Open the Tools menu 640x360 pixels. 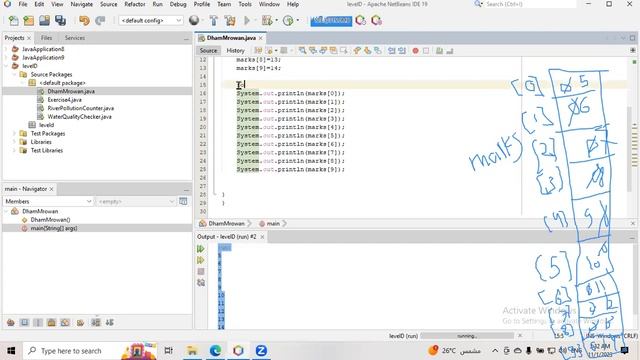245,4
